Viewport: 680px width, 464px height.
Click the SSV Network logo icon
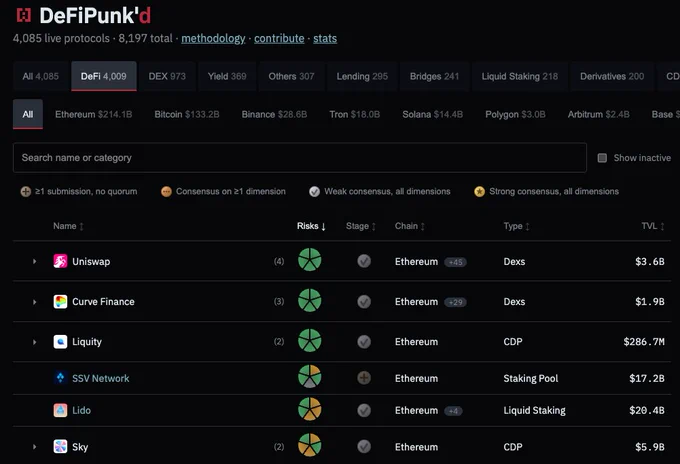[x=60, y=378]
